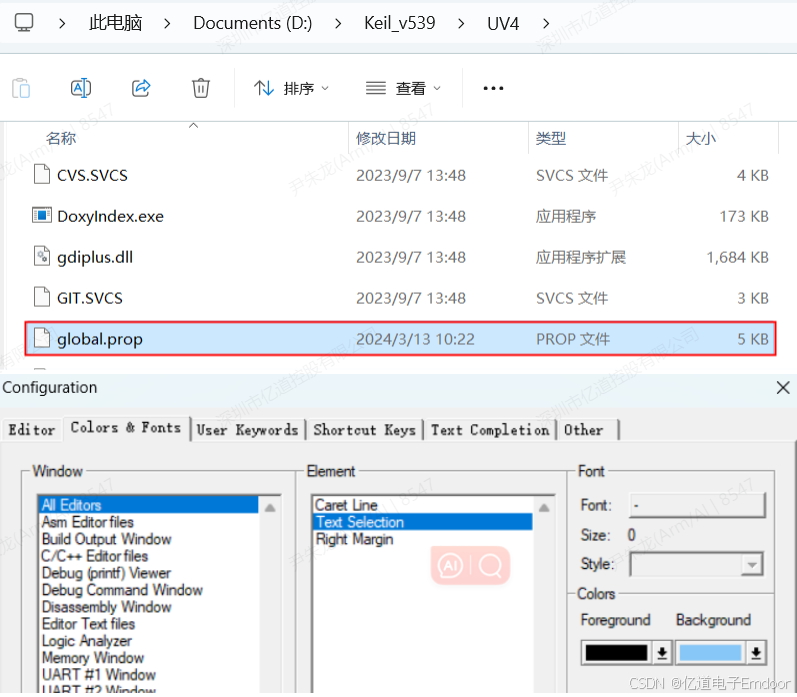The height and width of the screenshot is (697, 797).
Task: Open the three-dots more options menu
Action: [493, 88]
